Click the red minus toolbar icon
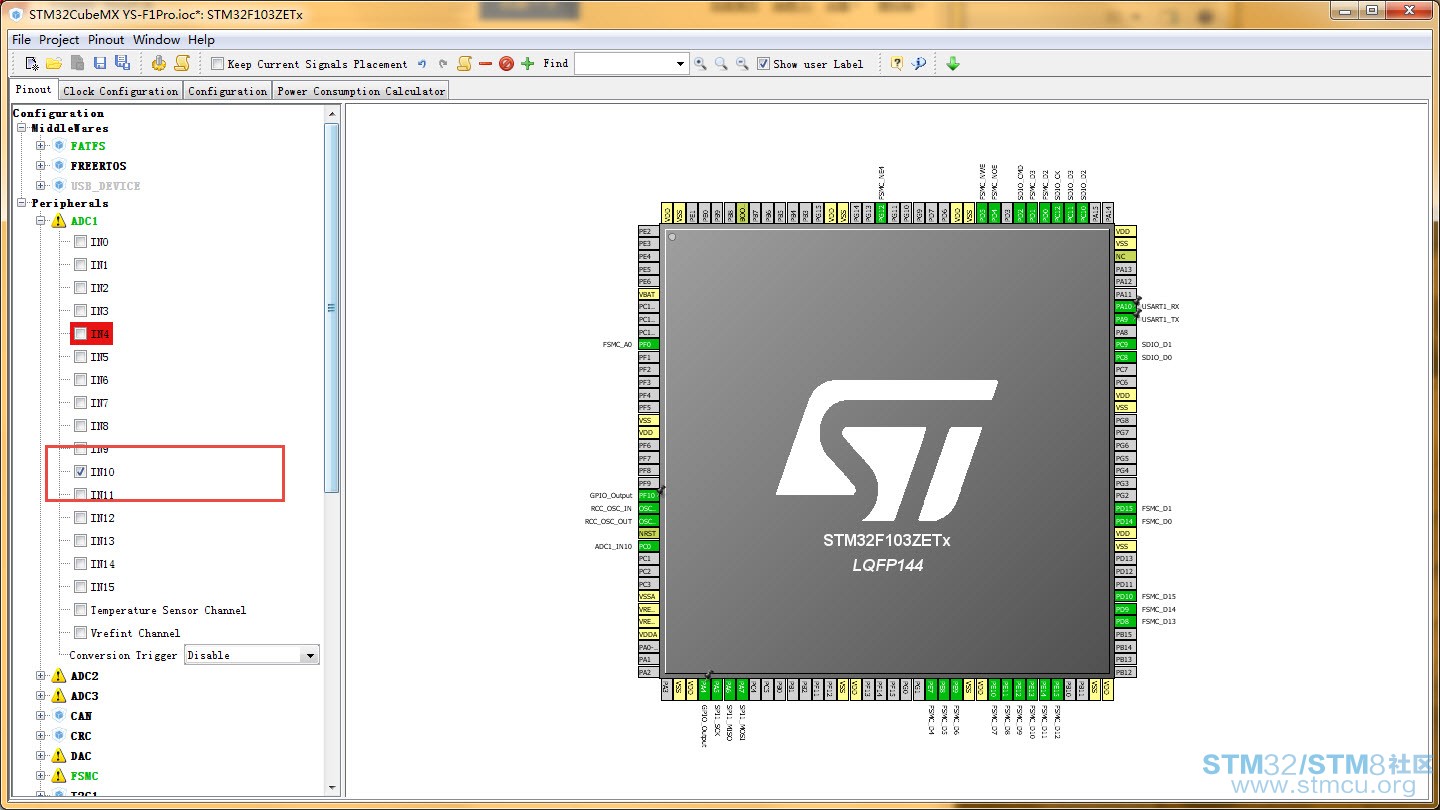Viewport: 1440px width, 810px height. 485,64
